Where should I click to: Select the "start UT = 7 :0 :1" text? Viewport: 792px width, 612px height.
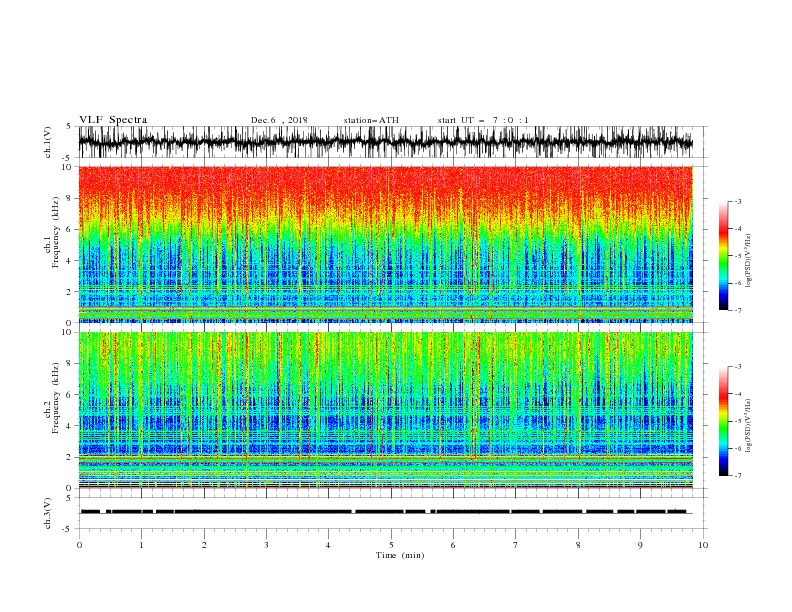tap(483, 120)
